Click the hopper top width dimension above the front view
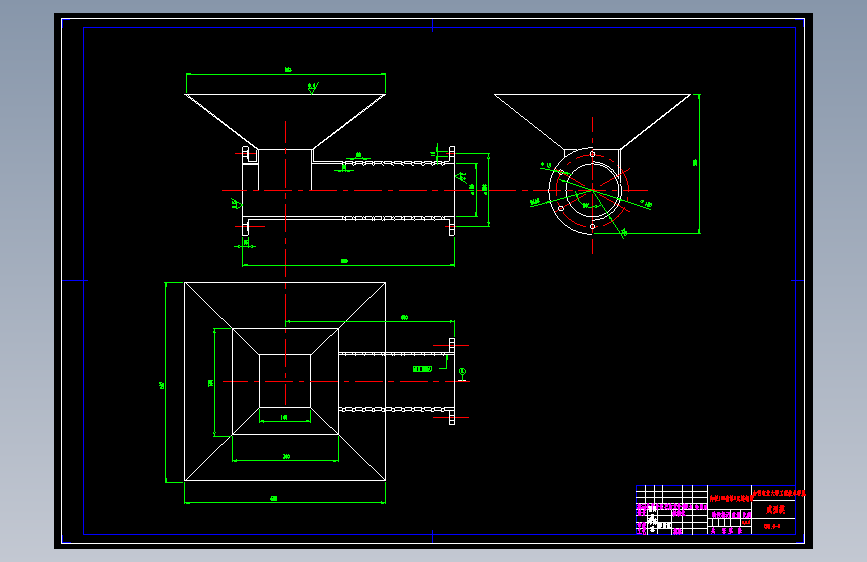Screen dimensions: 867x562 pyautogui.click(x=288, y=70)
